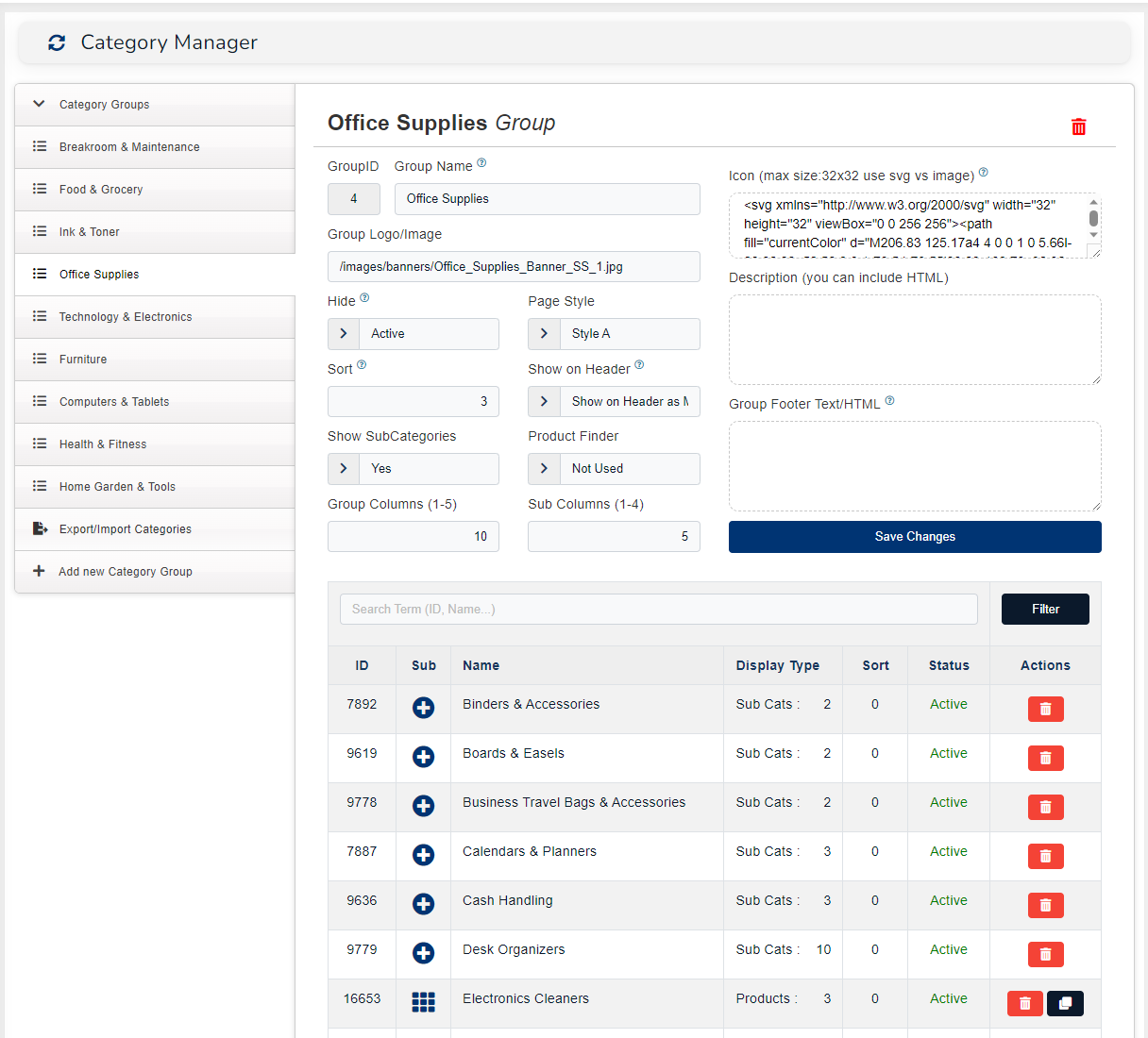Collapse the Category Groups sidebar header
The height and width of the screenshot is (1038, 1148).
click(39, 104)
